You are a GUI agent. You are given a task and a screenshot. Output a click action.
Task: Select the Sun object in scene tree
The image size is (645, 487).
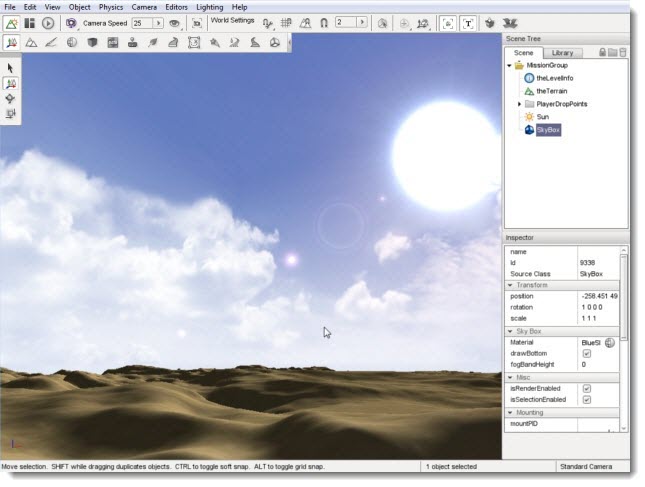[543, 117]
